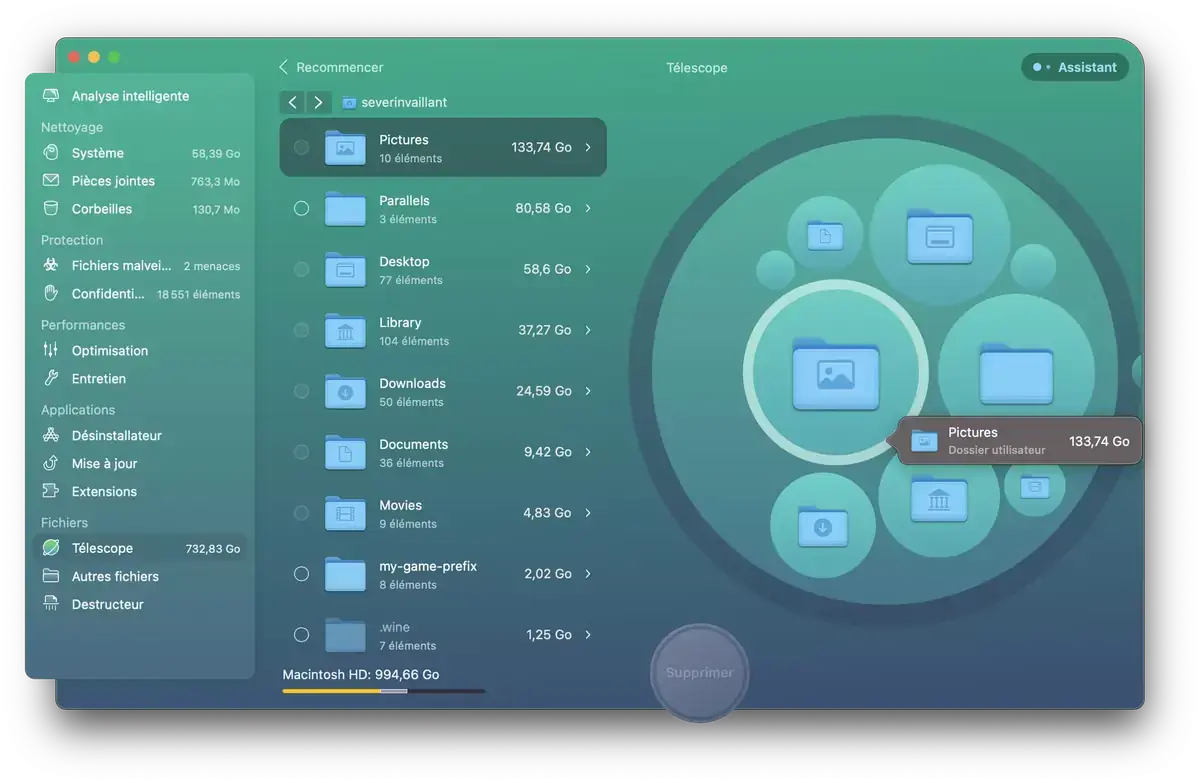Click the Analyse intelligente monitor icon
The height and width of the screenshot is (783, 1200).
51,96
